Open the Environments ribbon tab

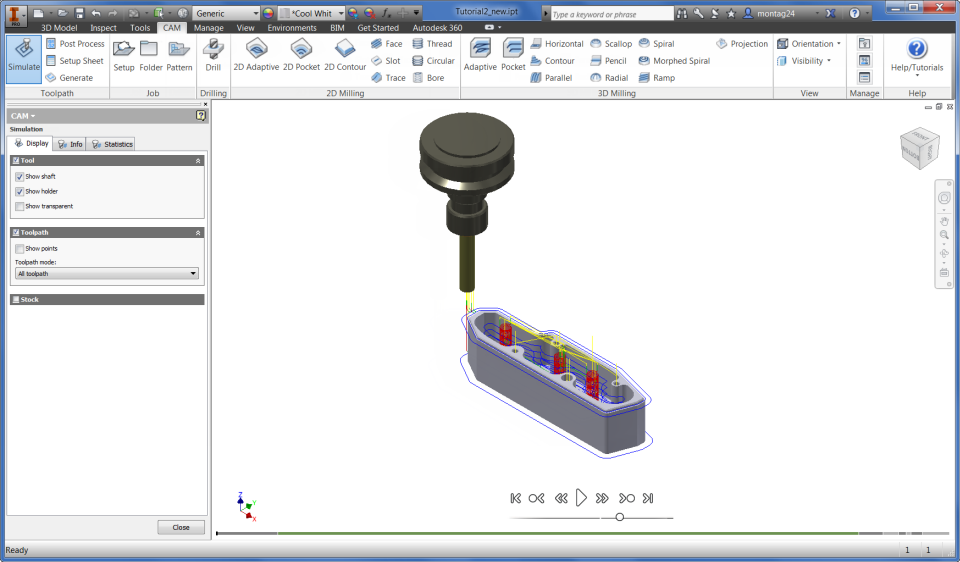pos(291,28)
